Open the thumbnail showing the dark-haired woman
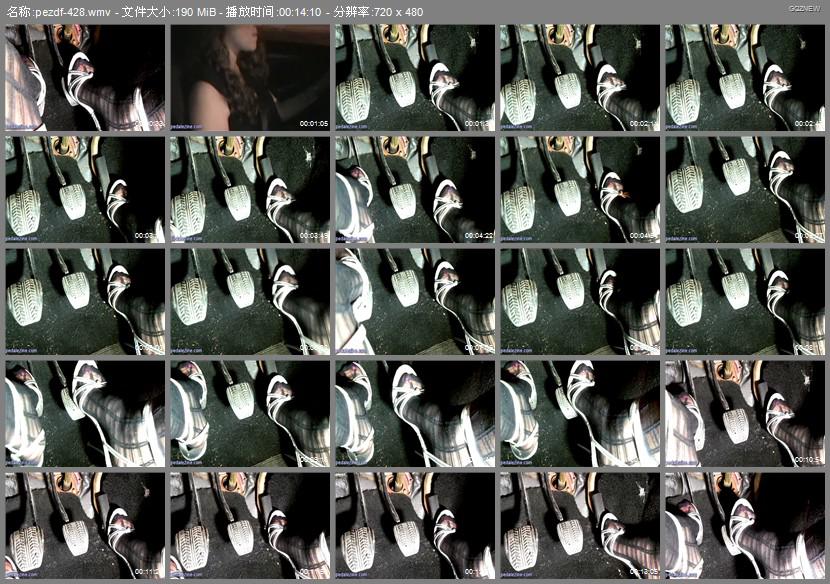The width and height of the screenshot is (830, 584). pos(249,78)
